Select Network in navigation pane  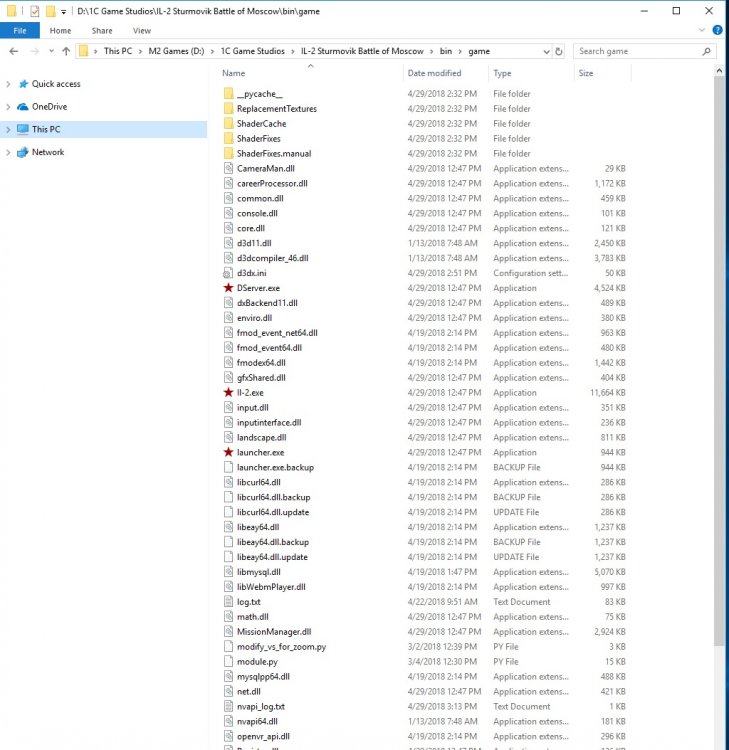48,152
